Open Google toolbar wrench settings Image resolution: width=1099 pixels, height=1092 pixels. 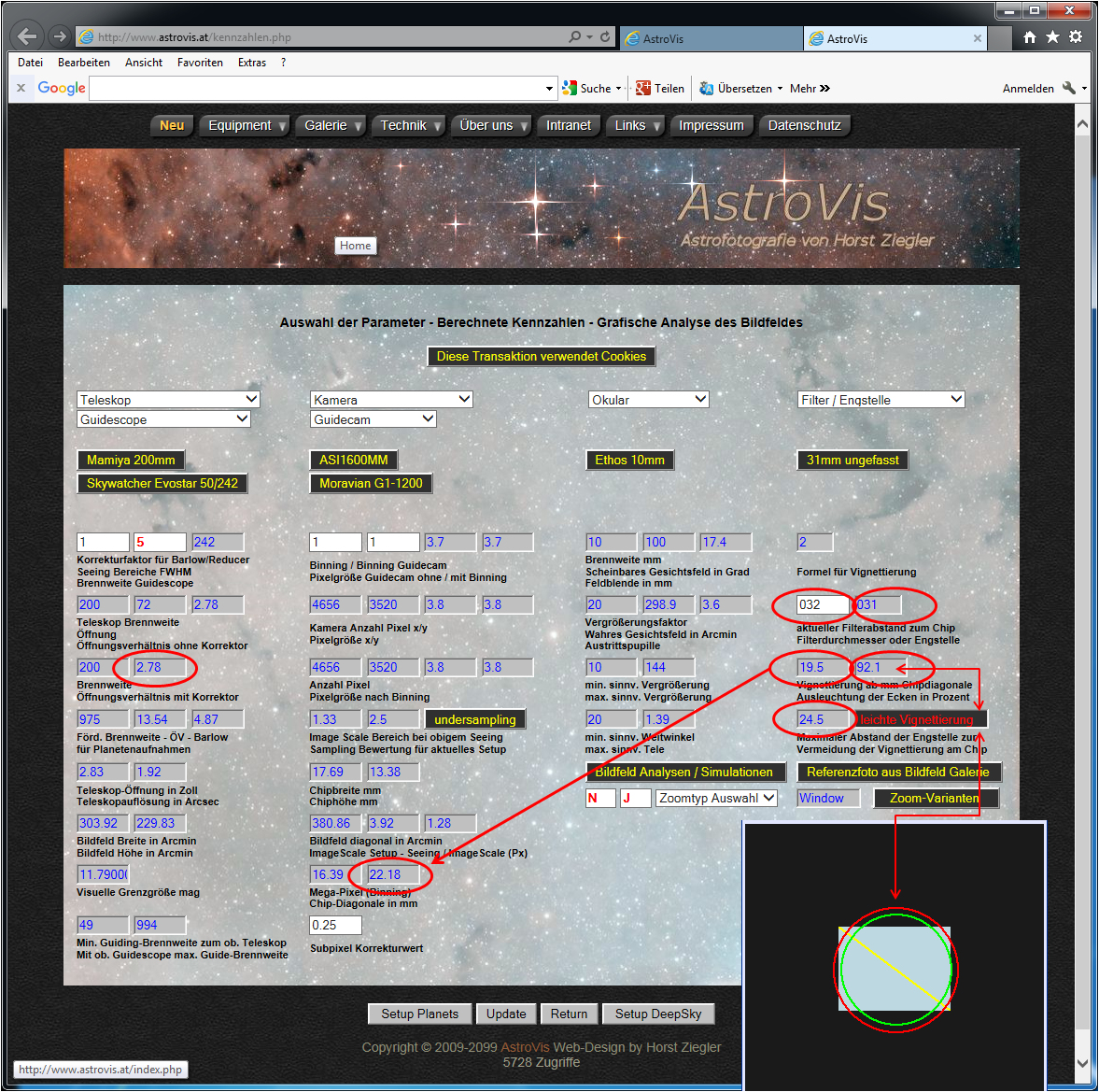coord(1068,88)
